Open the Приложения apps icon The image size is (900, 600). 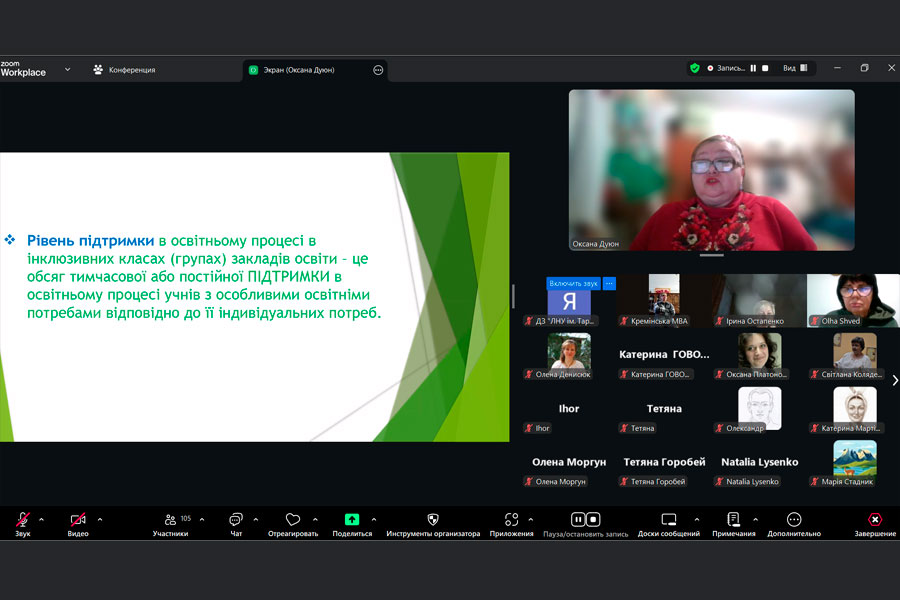click(x=511, y=520)
